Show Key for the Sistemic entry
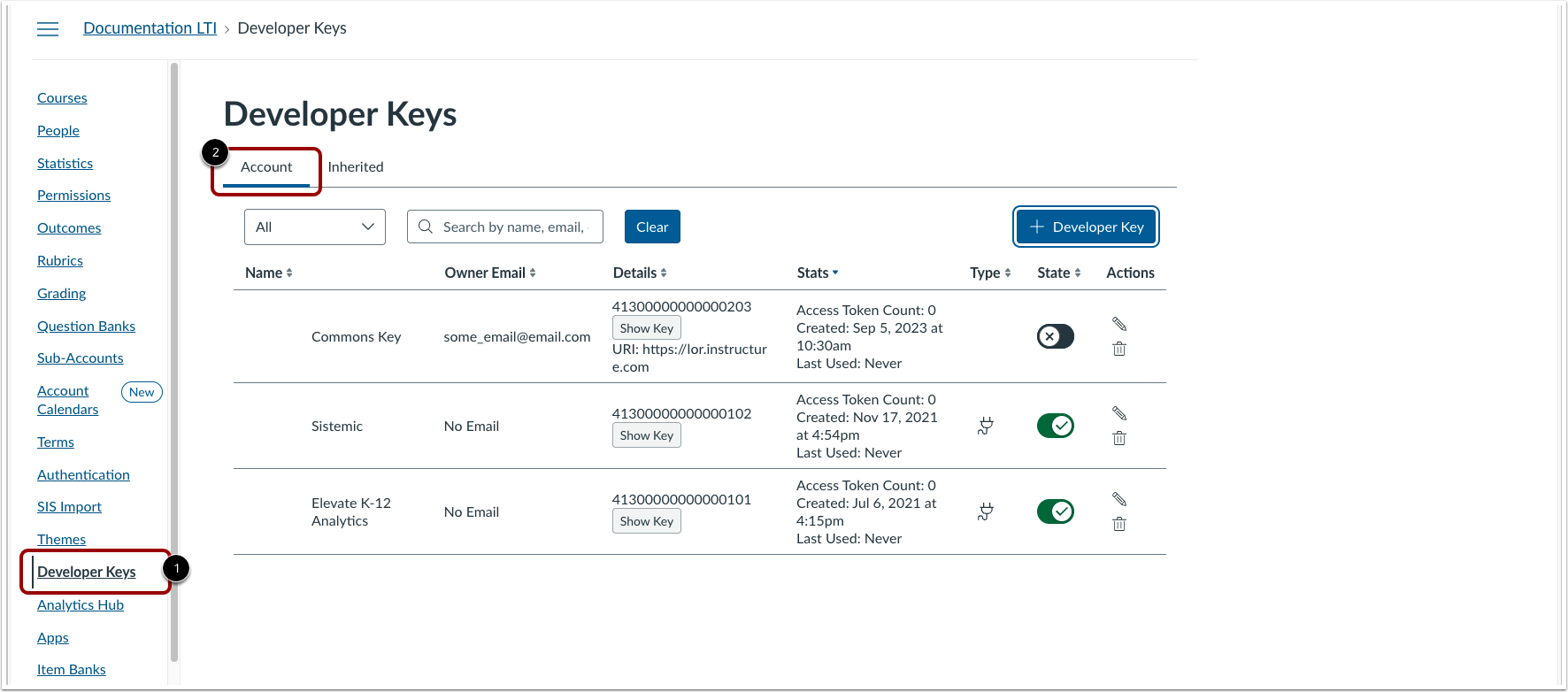Viewport: 1568px width, 692px height. tap(647, 435)
